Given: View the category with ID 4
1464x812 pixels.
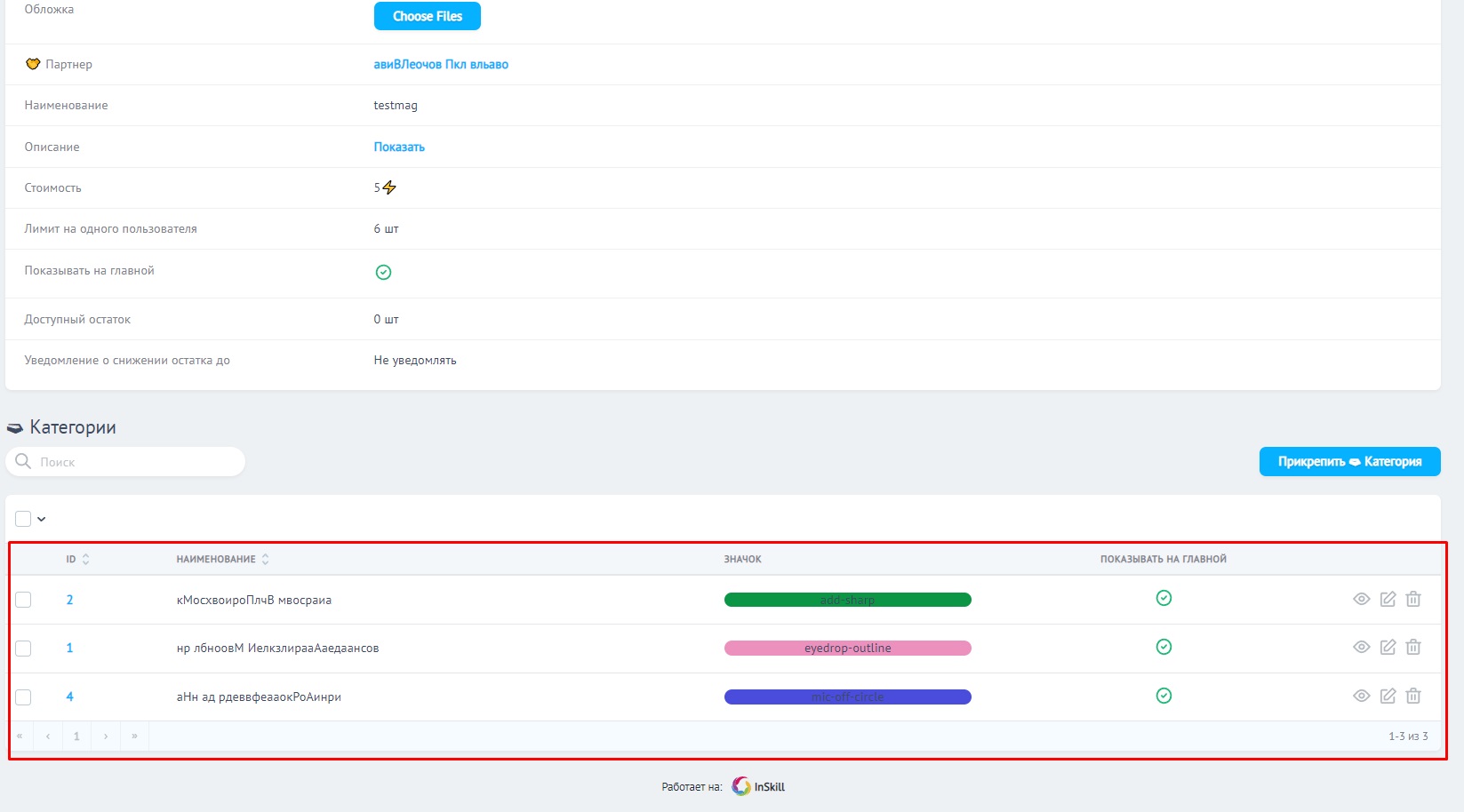Looking at the screenshot, I should coord(1361,696).
